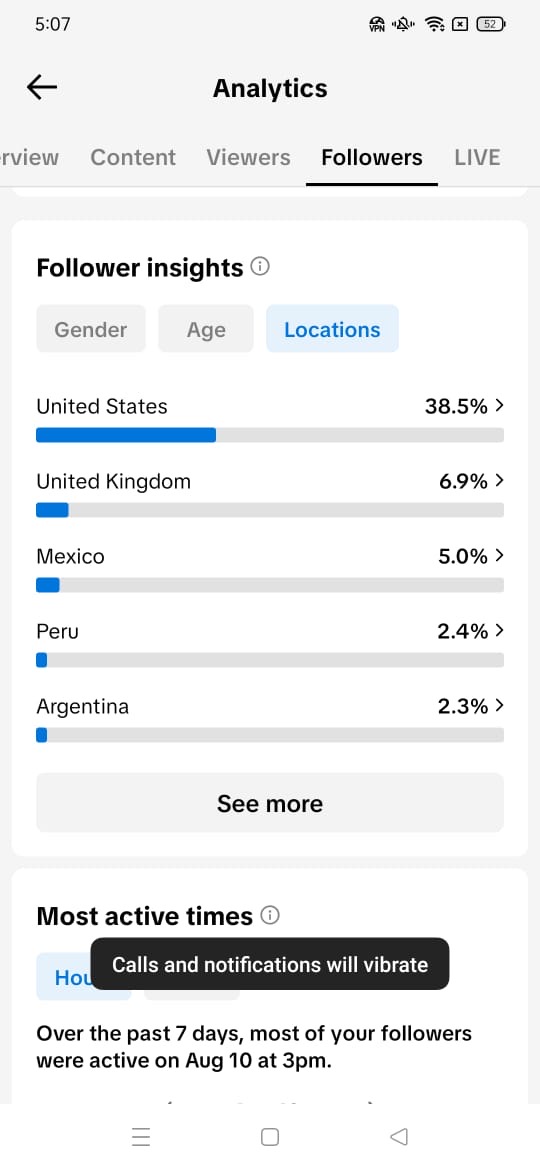Image resolution: width=540 pixels, height=1170 pixels.
Task: Switch to the Content tab
Action: click(x=133, y=157)
